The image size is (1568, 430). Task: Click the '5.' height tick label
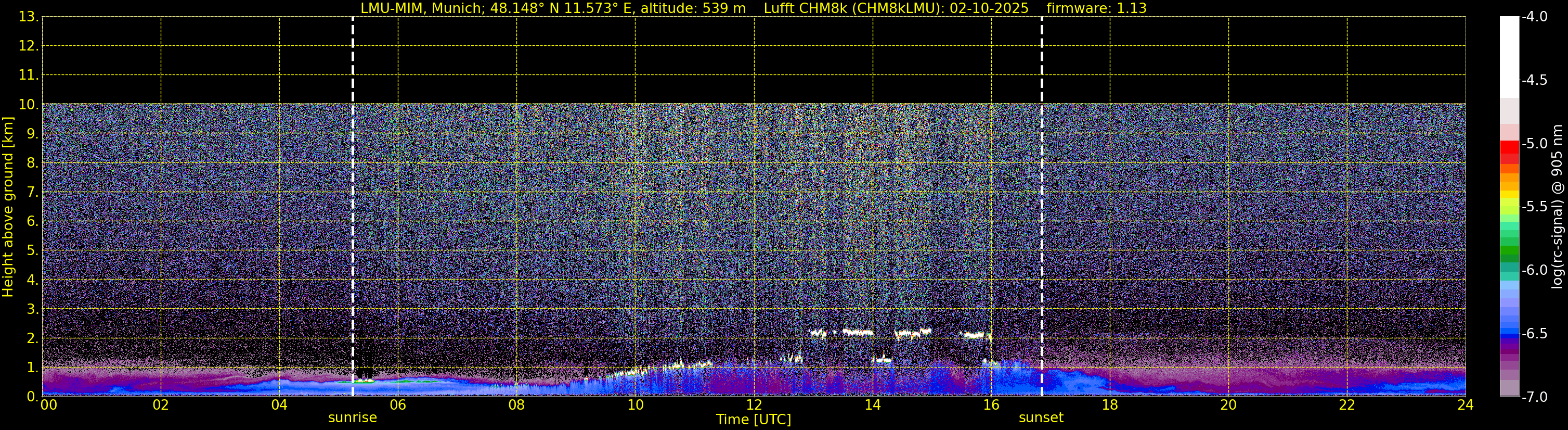pyautogui.click(x=32, y=251)
